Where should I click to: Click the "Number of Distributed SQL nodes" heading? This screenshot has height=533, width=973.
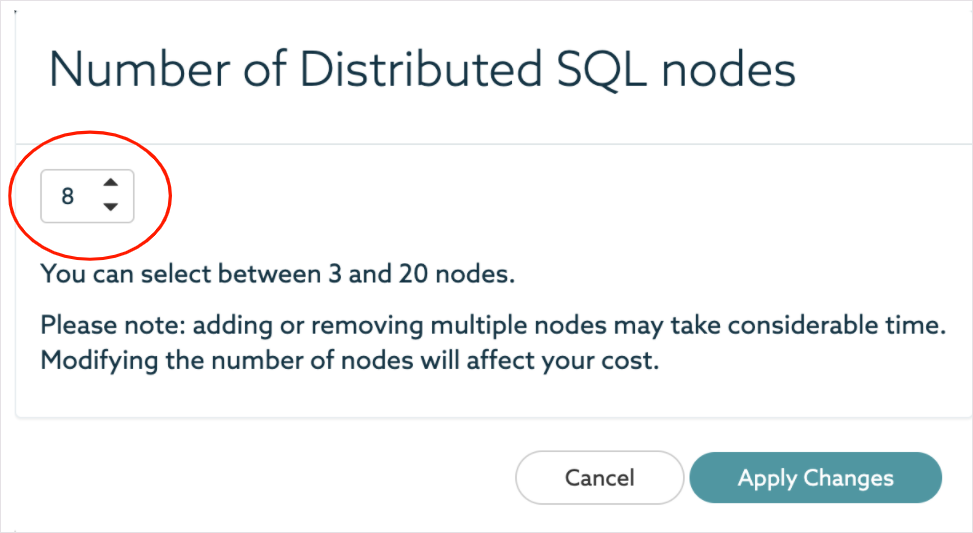(x=422, y=70)
